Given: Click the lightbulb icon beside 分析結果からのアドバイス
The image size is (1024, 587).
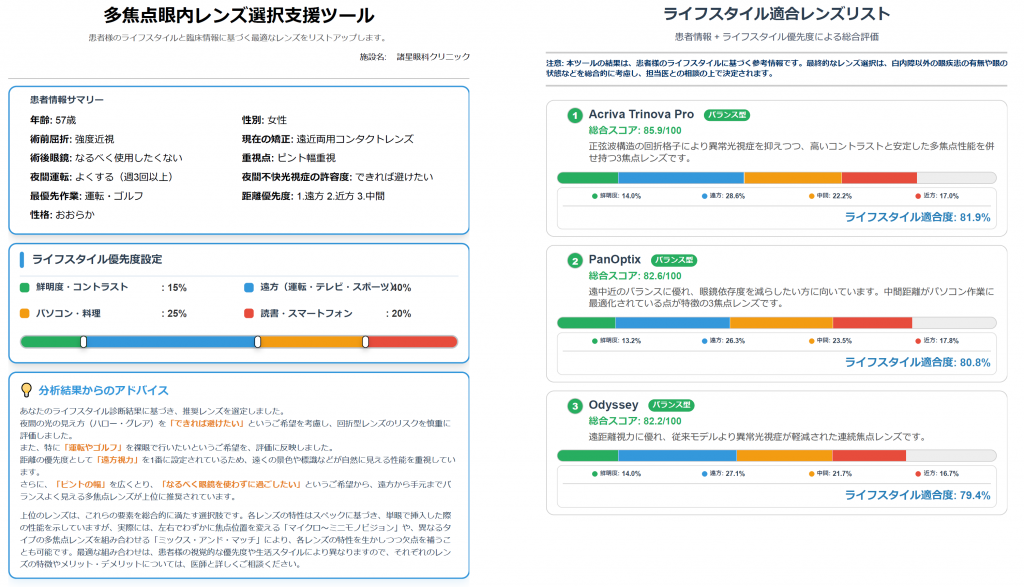Looking at the screenshot, I should click(27, 390).
